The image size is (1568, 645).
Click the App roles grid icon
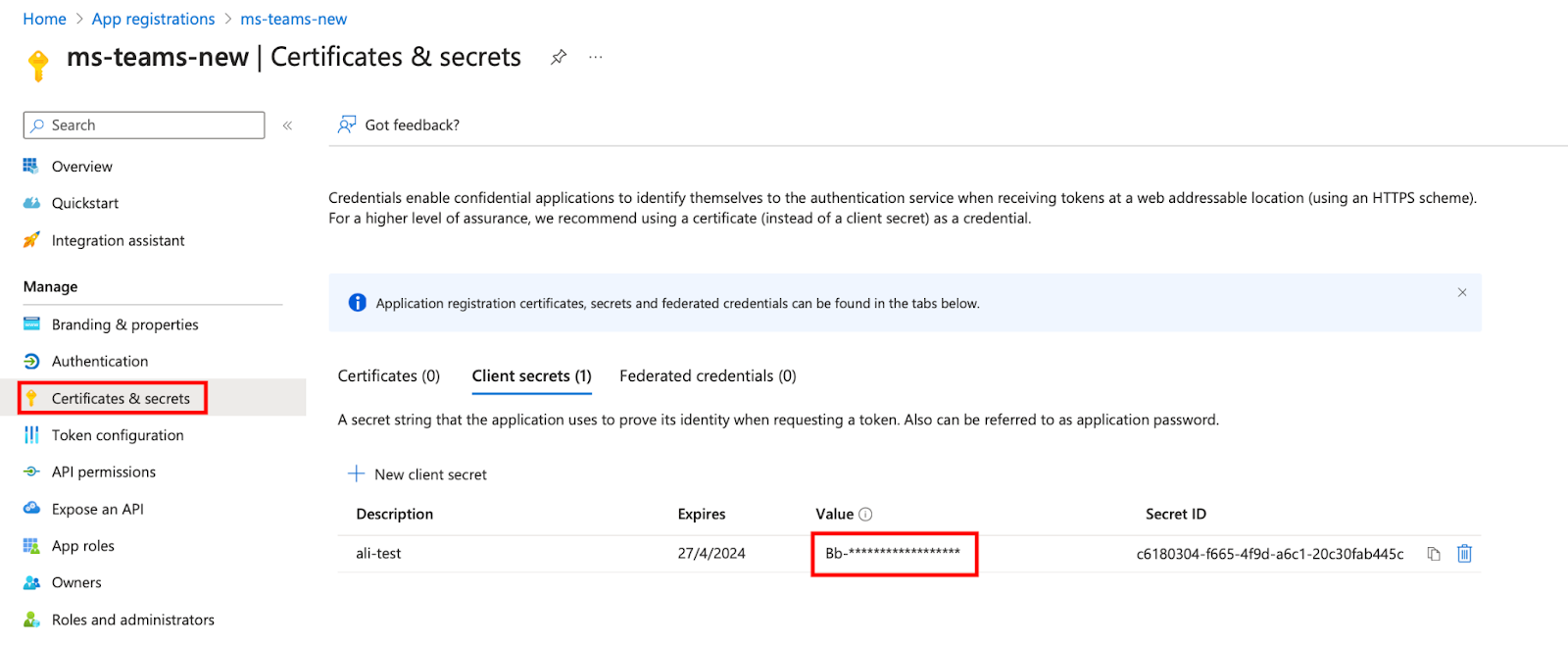[x=31, y=546]
